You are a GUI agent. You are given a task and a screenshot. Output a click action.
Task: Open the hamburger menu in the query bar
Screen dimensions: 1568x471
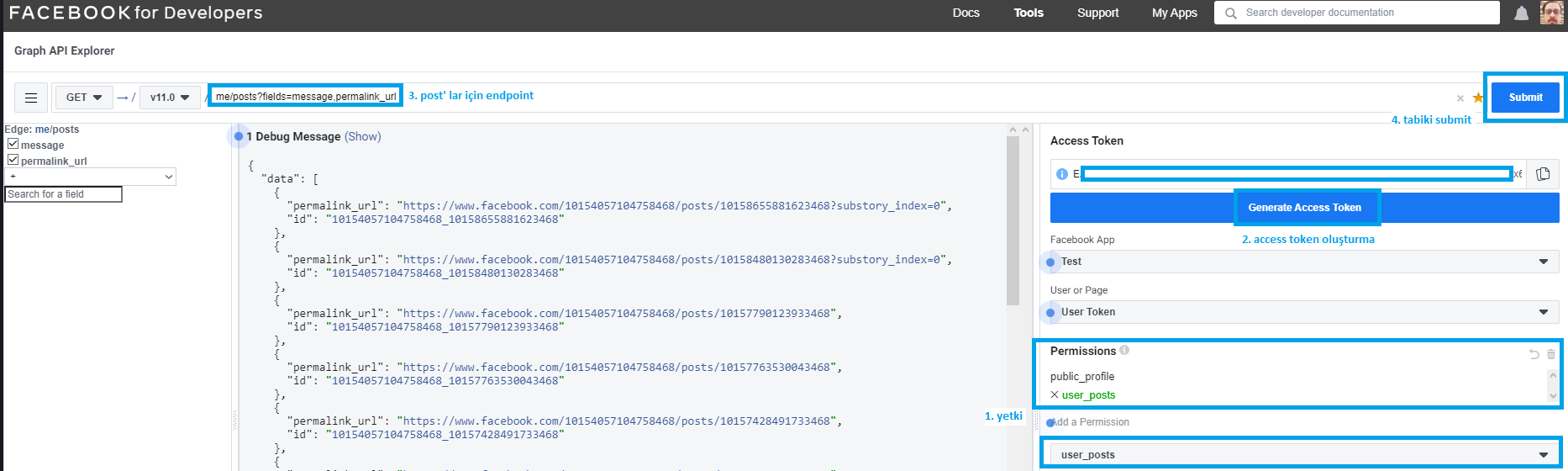click(x=31, y=98)
